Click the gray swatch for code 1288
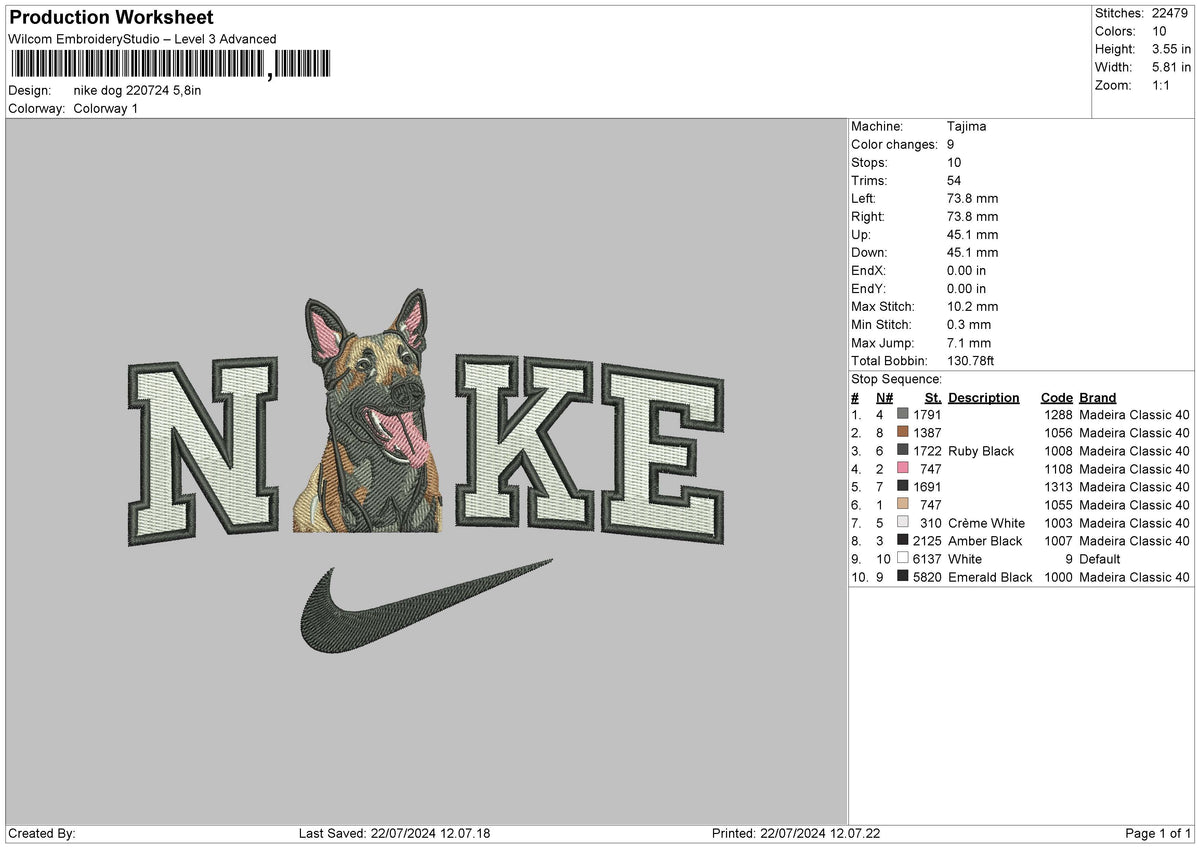 click(903, 415)
